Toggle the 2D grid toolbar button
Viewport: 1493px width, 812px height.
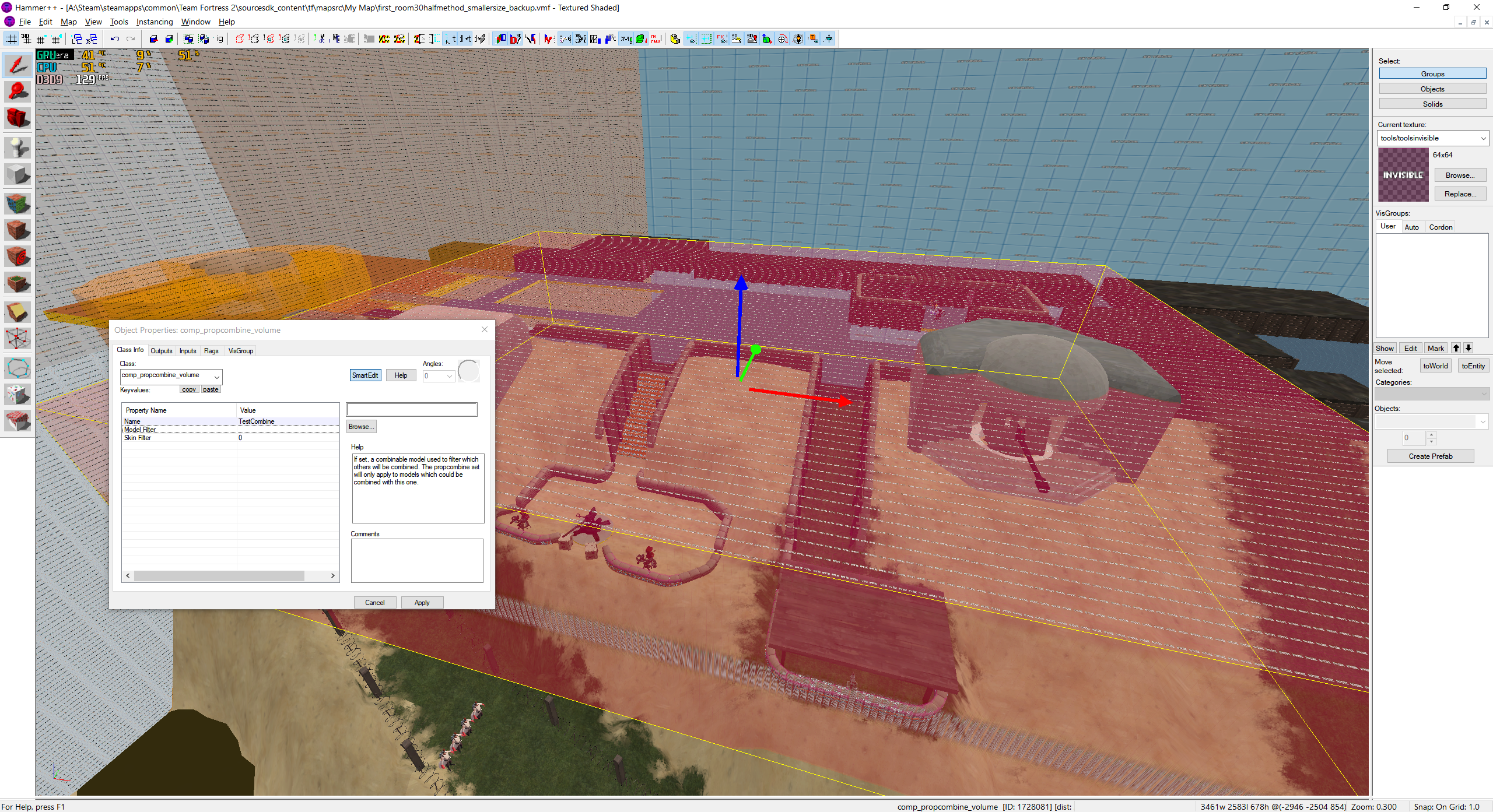point(11,39)
